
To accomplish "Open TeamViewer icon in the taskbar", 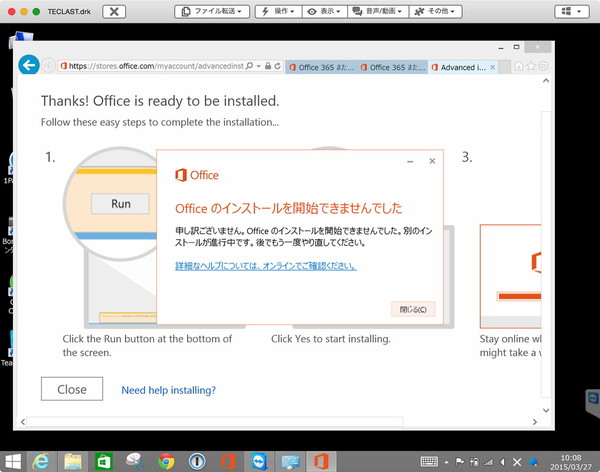I will point(259,461).
